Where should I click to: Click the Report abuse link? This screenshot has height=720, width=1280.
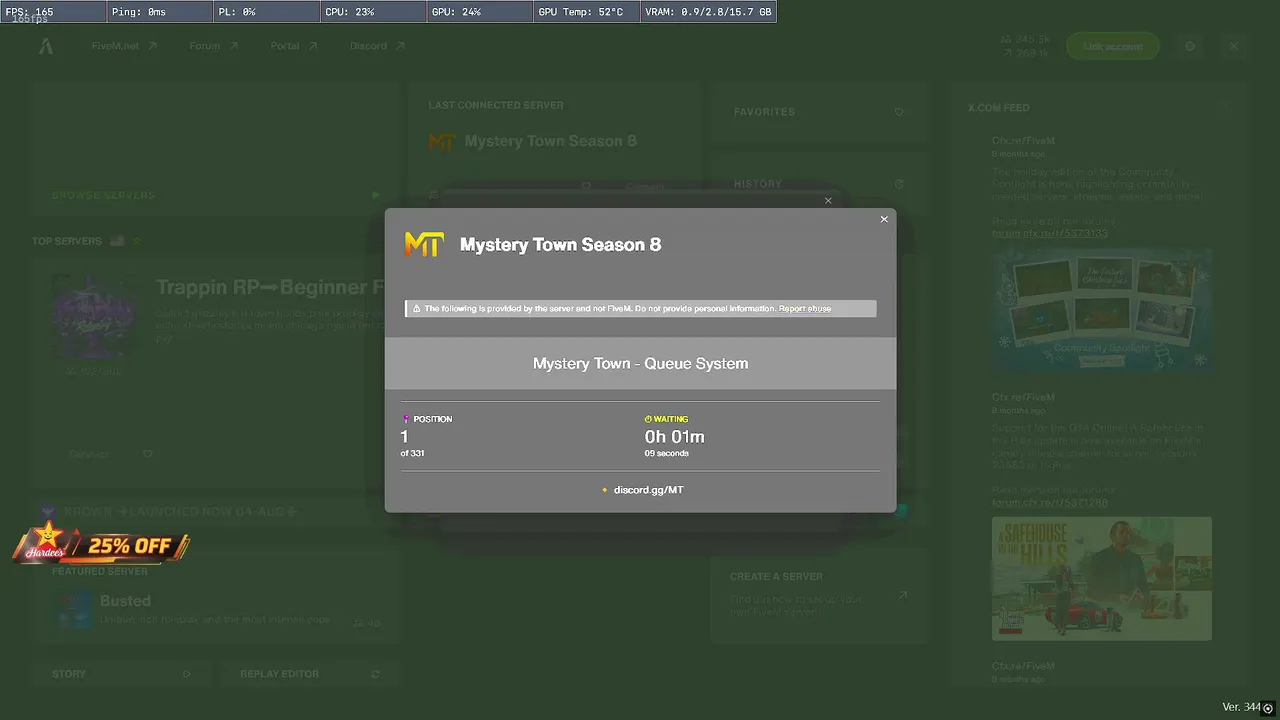[805, 309]
